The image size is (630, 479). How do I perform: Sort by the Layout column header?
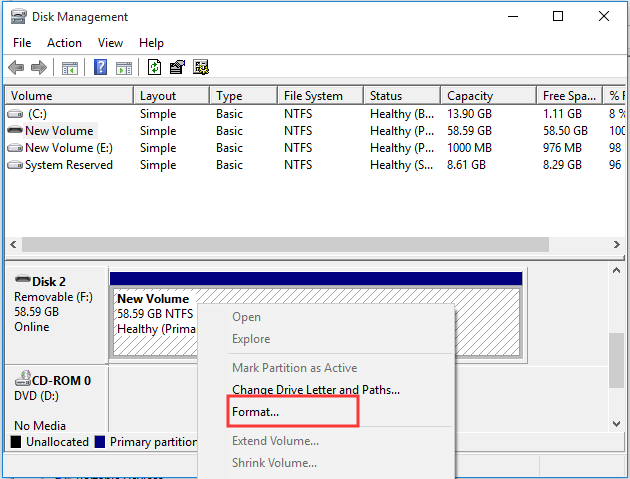tap(172, 96)
